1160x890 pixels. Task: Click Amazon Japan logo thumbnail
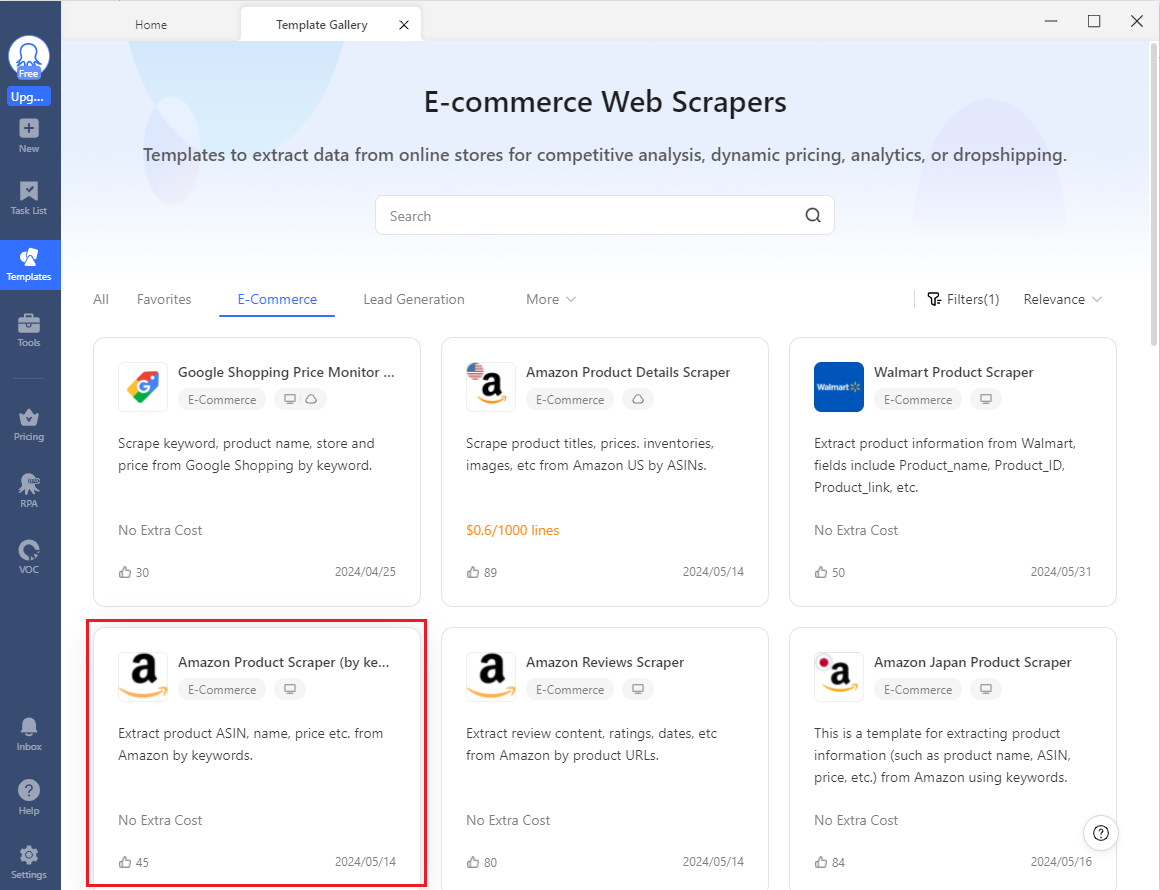pos(839,677)
